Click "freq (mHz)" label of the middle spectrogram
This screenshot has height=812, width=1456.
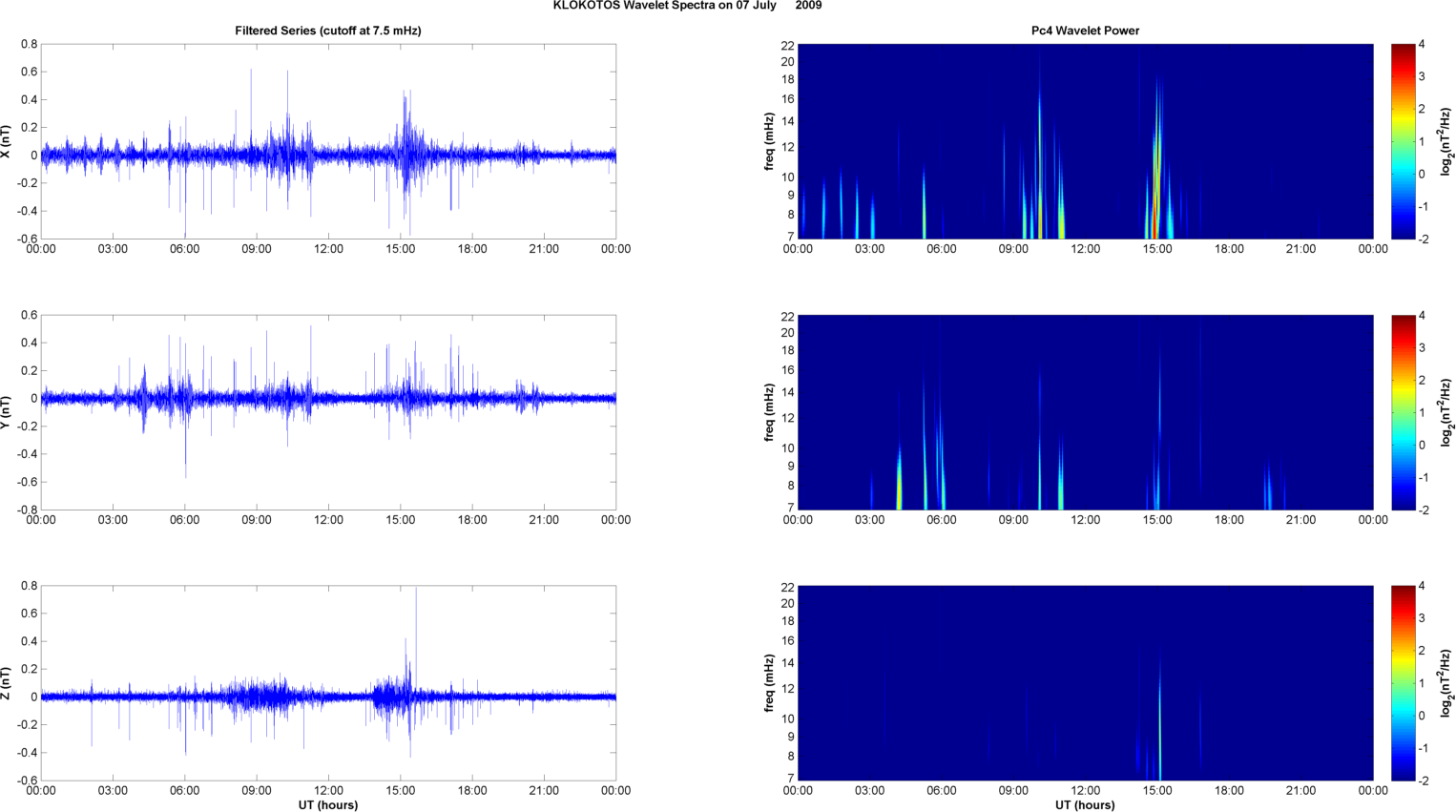point(769,412)
